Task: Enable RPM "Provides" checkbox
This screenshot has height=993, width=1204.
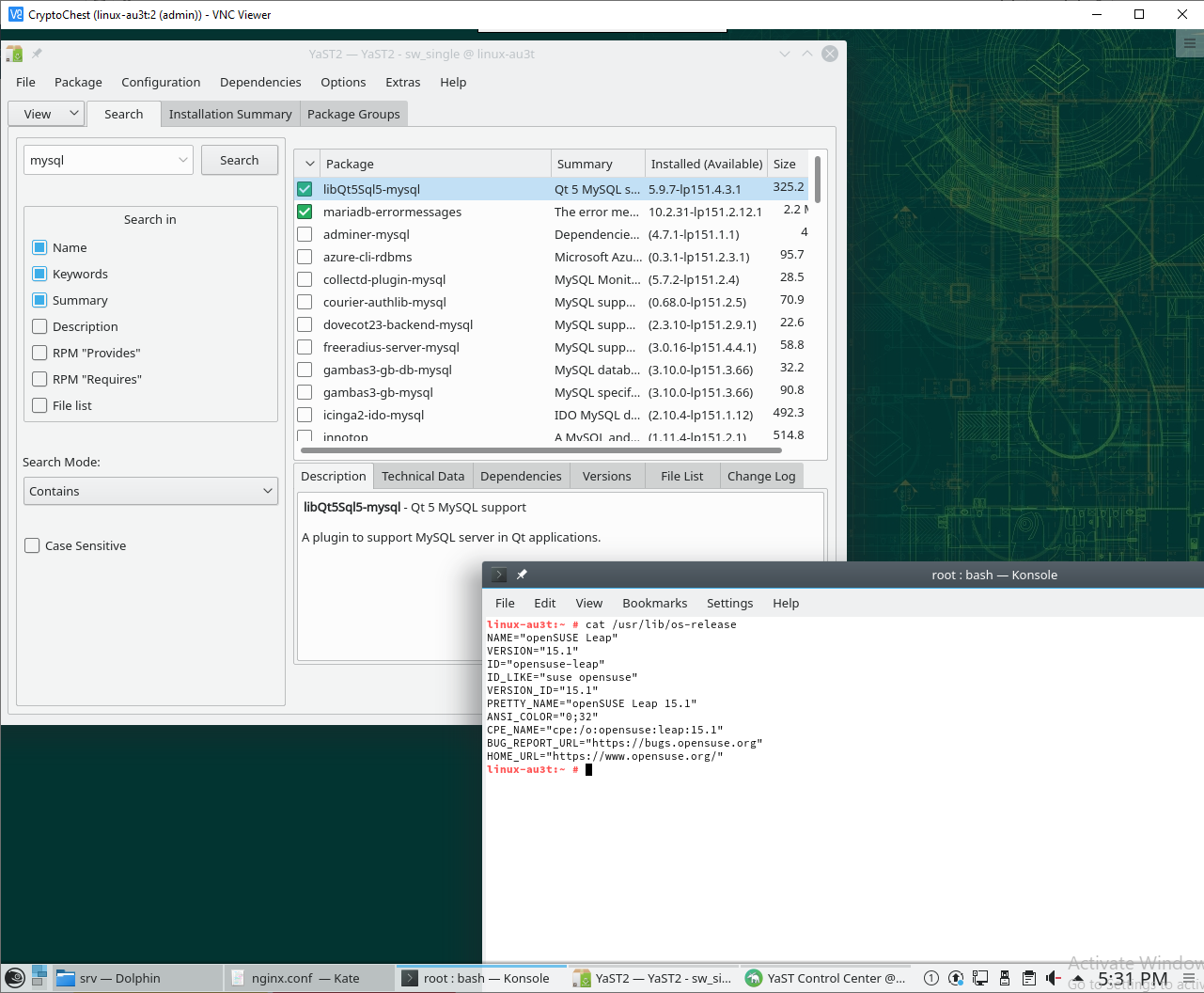Action: [x=39, y=353]
